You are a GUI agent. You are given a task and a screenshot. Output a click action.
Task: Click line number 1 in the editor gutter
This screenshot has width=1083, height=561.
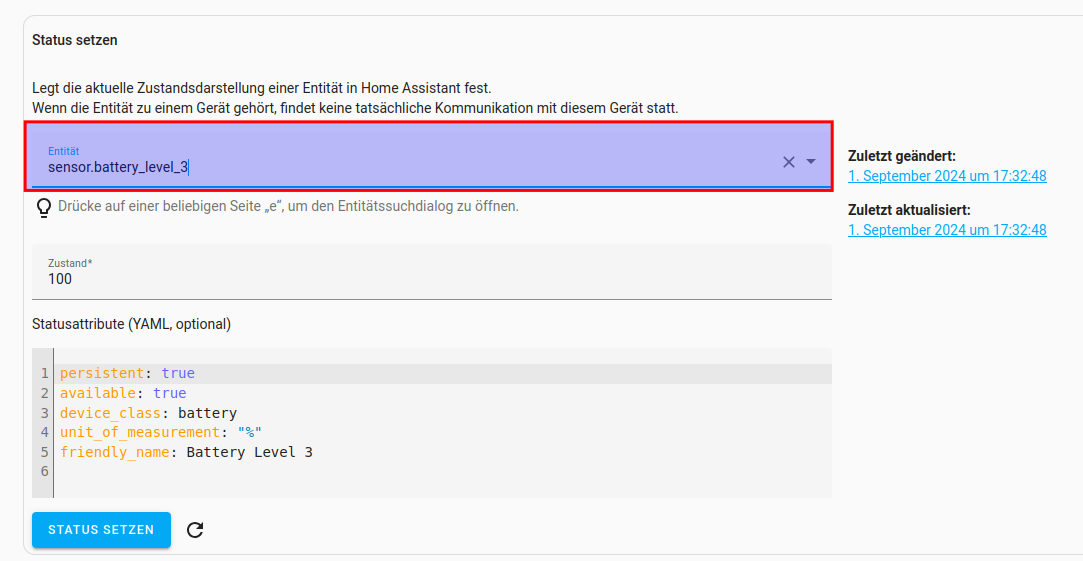[x=45, y=373]
